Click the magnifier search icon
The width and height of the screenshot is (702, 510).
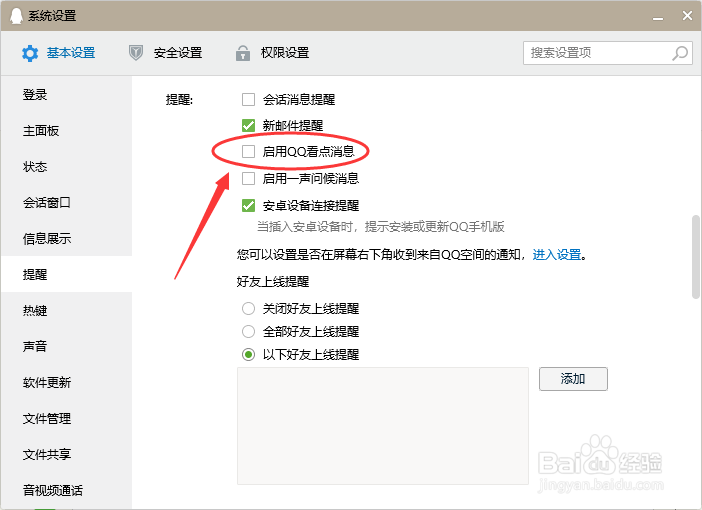680,53
